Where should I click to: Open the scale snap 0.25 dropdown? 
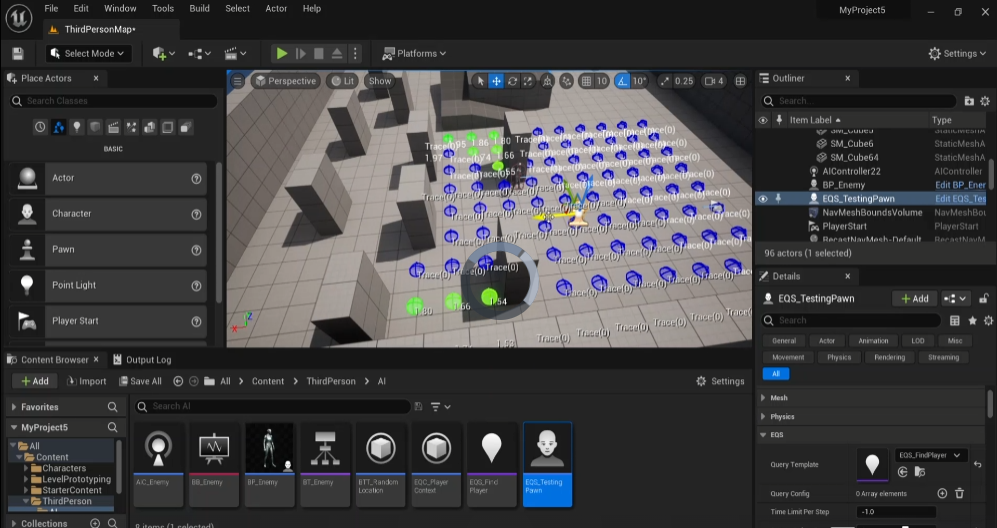[684, 81]
